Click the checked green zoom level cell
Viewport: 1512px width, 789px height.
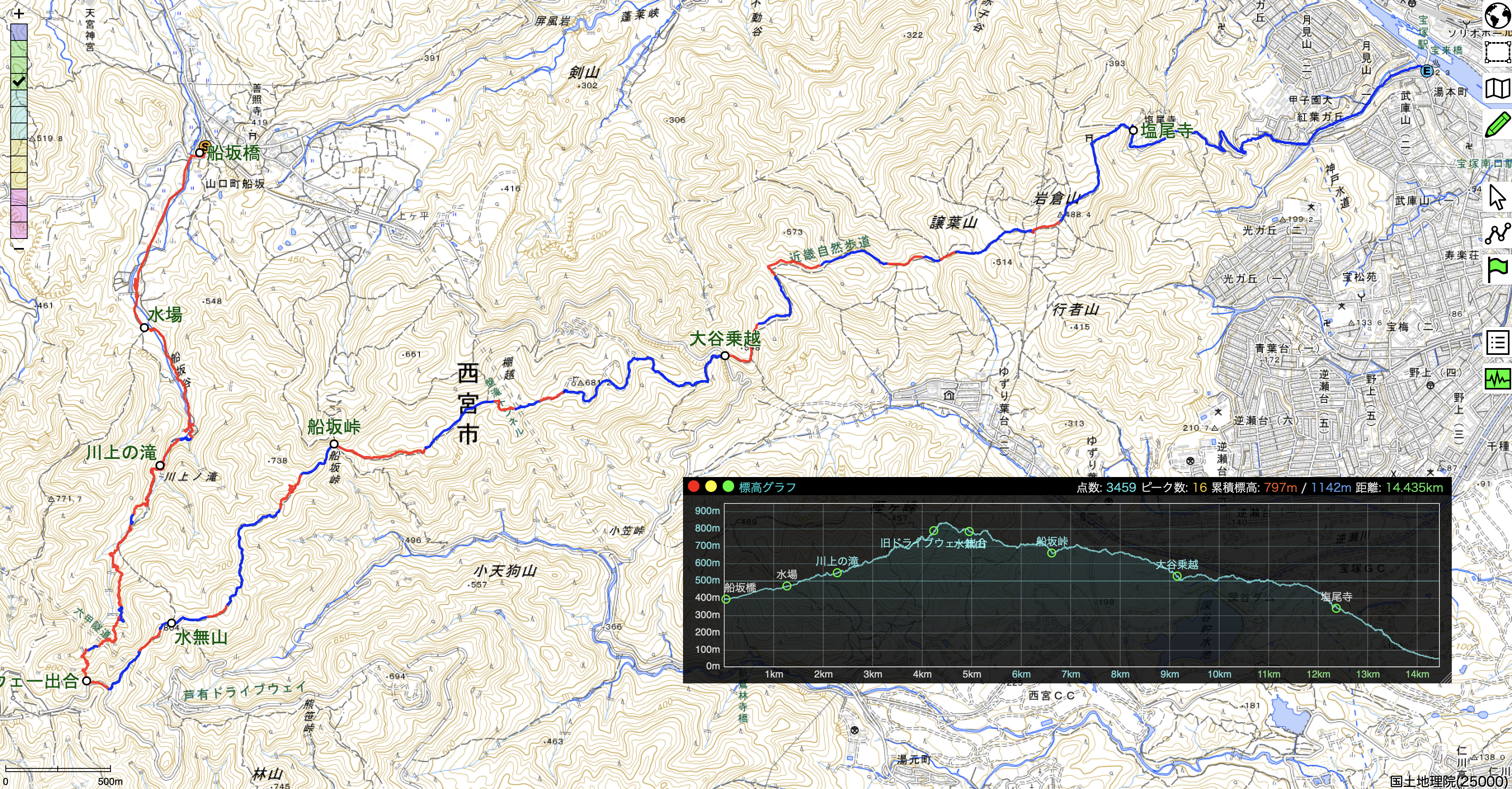click(x=19, y=82)
